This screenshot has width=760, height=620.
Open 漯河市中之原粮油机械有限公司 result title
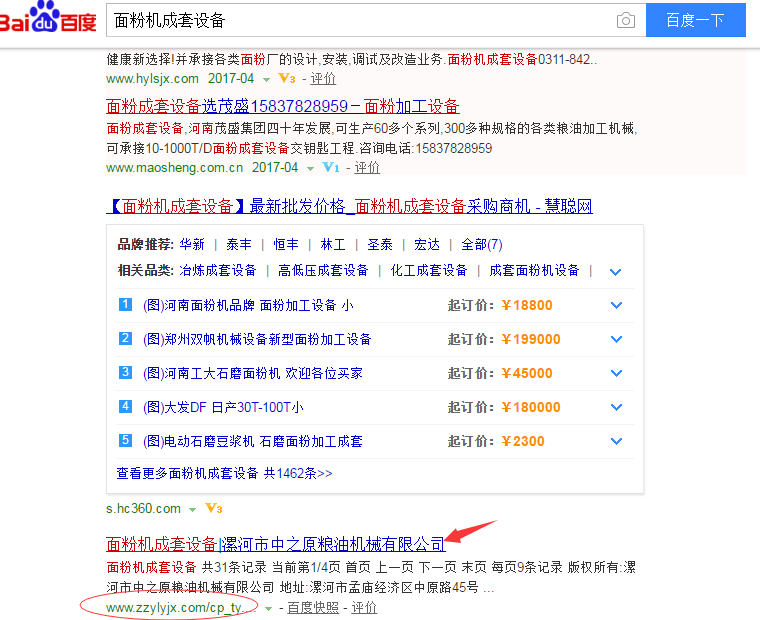(x=275, y=544)
